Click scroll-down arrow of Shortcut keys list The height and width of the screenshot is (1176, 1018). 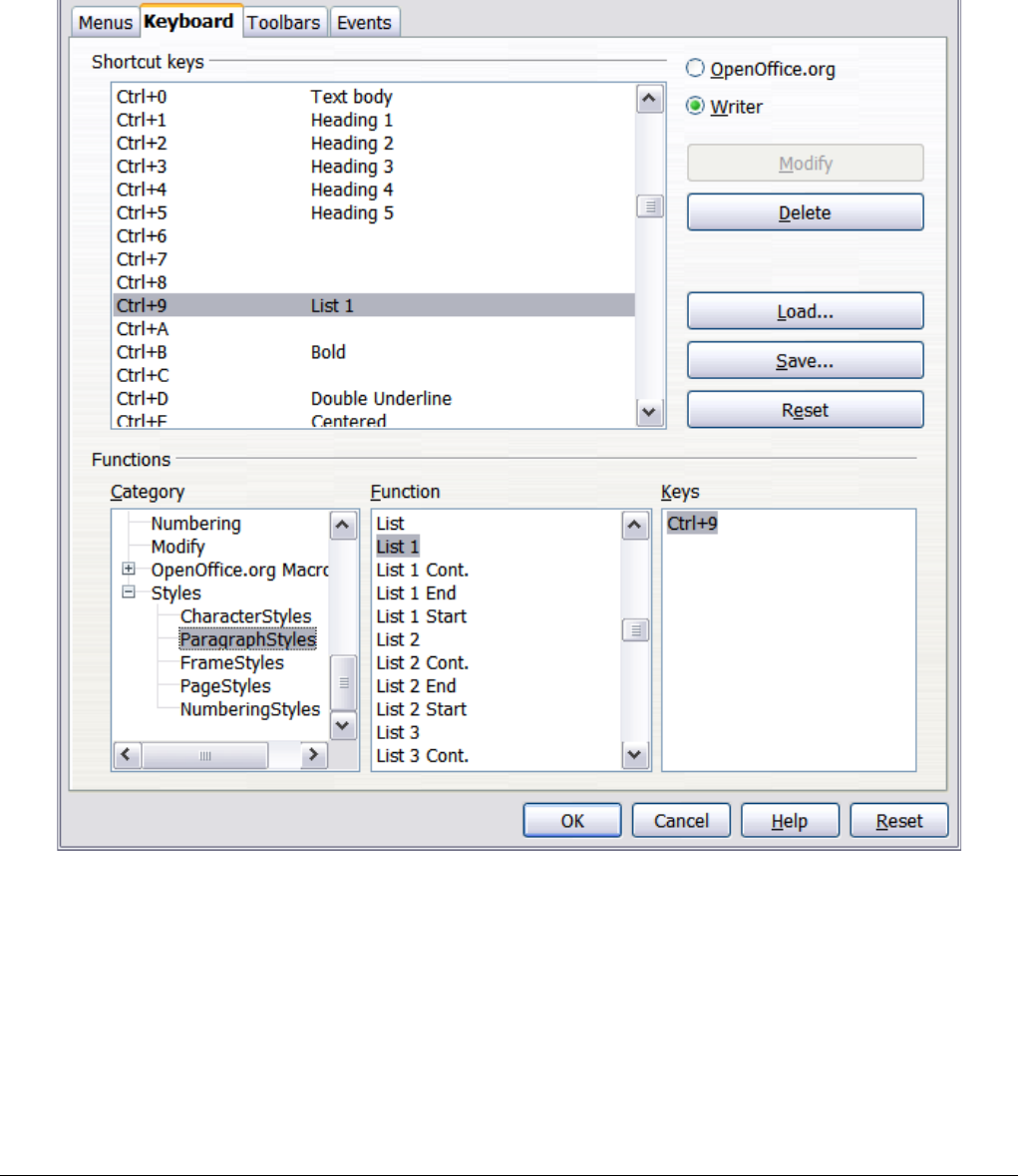click(649, 412)
